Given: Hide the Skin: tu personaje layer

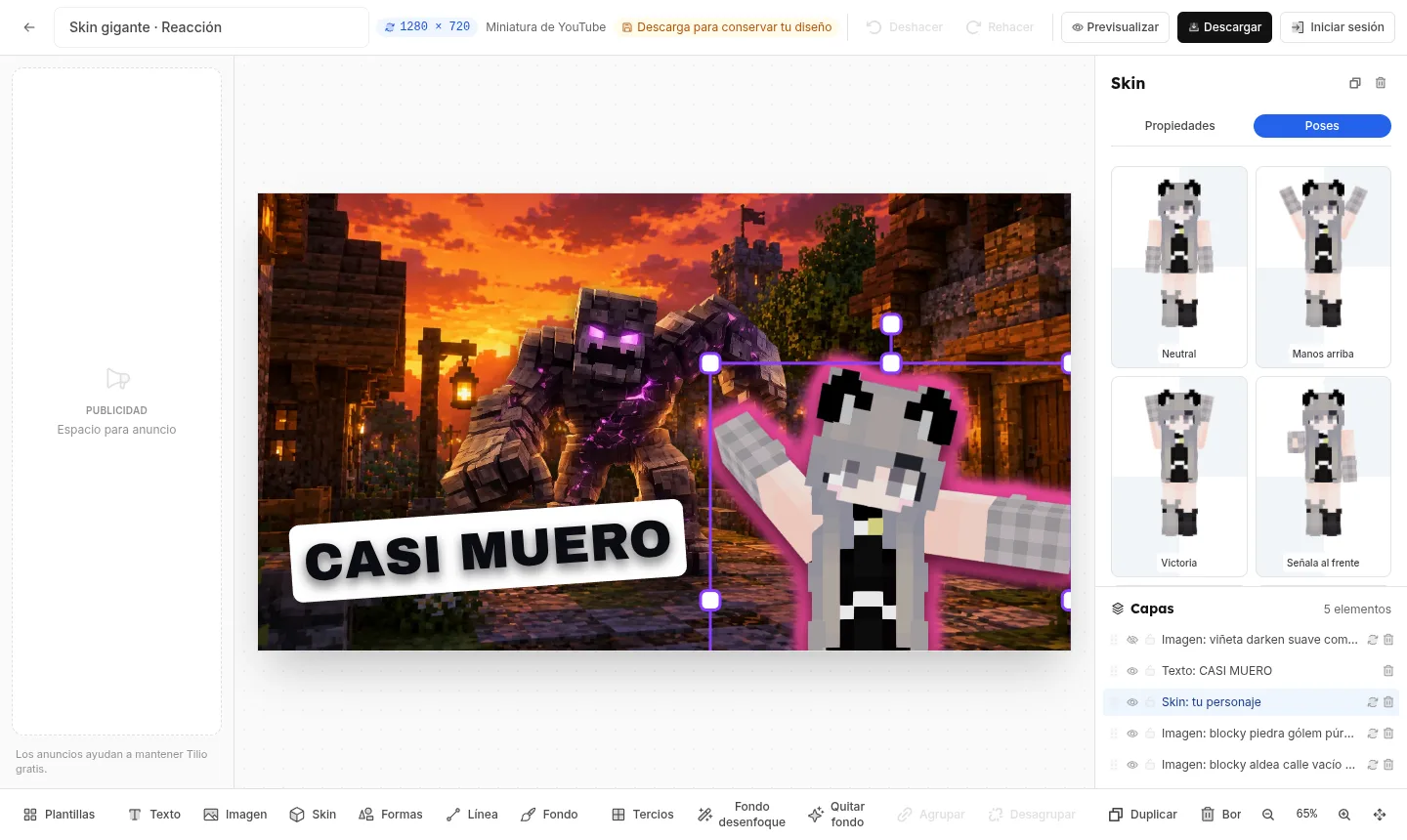Looking at the screenshot, I should [x=1132, y=702].
